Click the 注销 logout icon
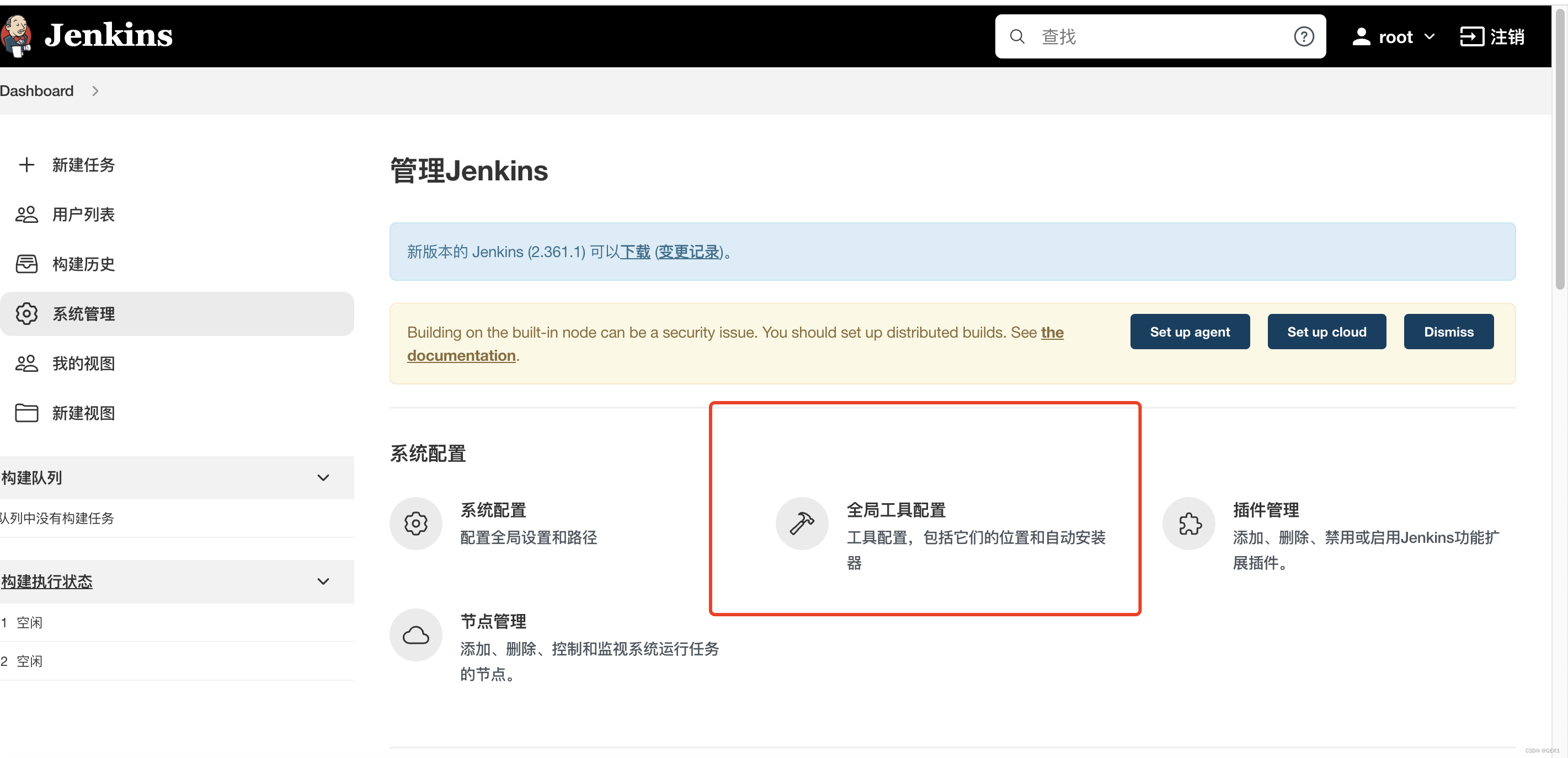Screen dimensions: 1568x758 pos(1472,36)
